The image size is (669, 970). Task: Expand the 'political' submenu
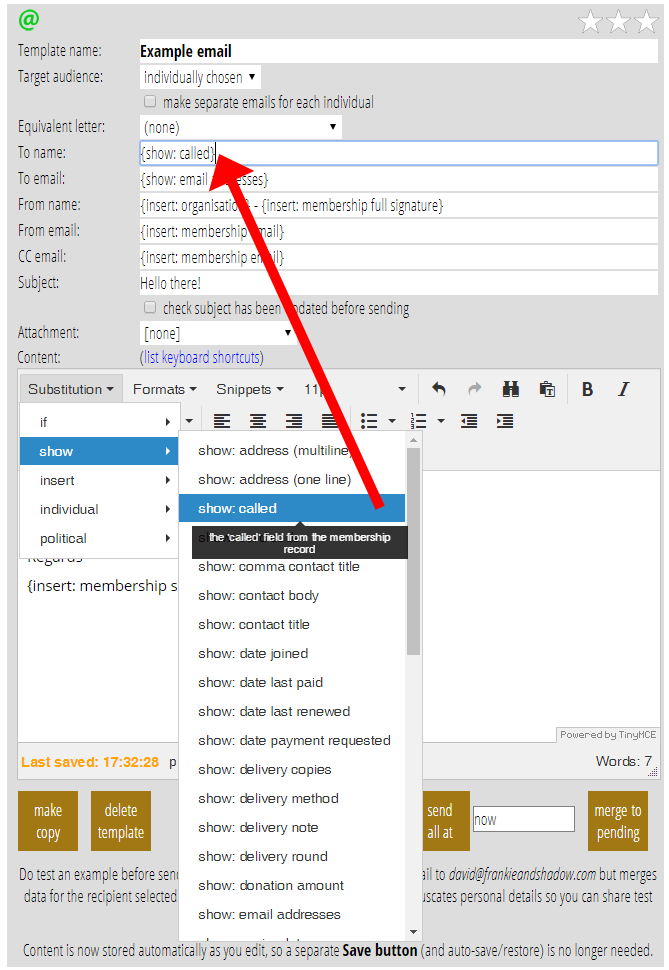coord(99,538)
